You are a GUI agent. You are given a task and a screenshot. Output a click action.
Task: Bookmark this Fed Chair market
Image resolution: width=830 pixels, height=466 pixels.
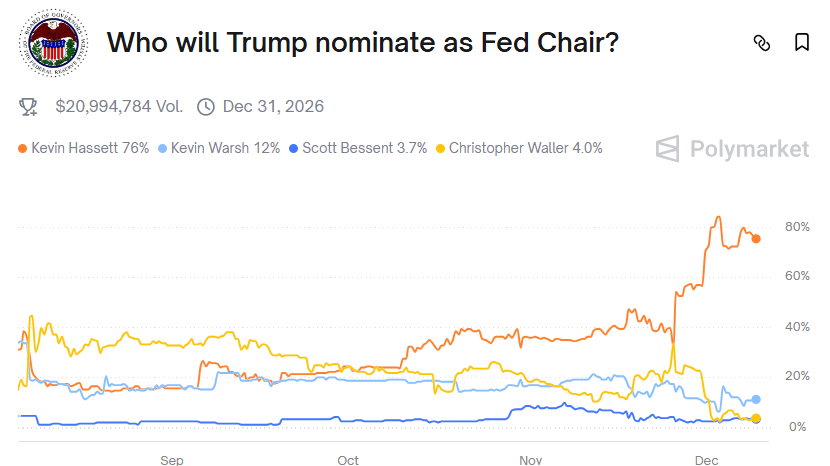801,43
